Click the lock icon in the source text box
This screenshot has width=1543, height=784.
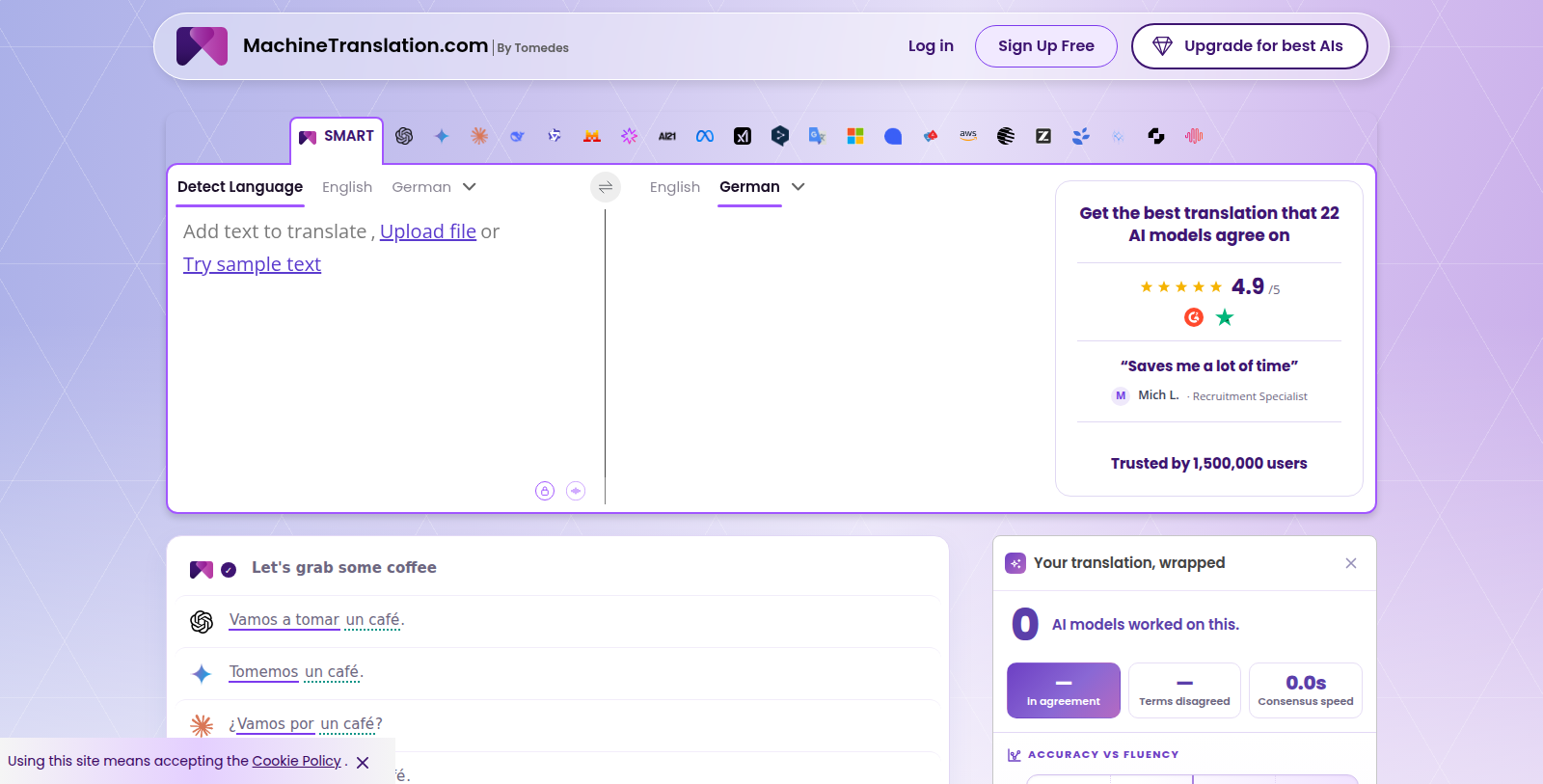point(545,491)
